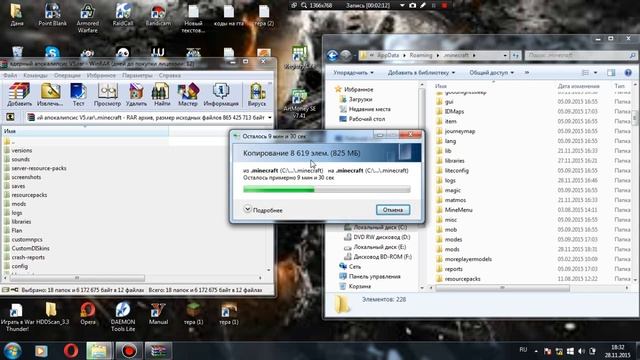Click copy progress bar in dialog

327,189
